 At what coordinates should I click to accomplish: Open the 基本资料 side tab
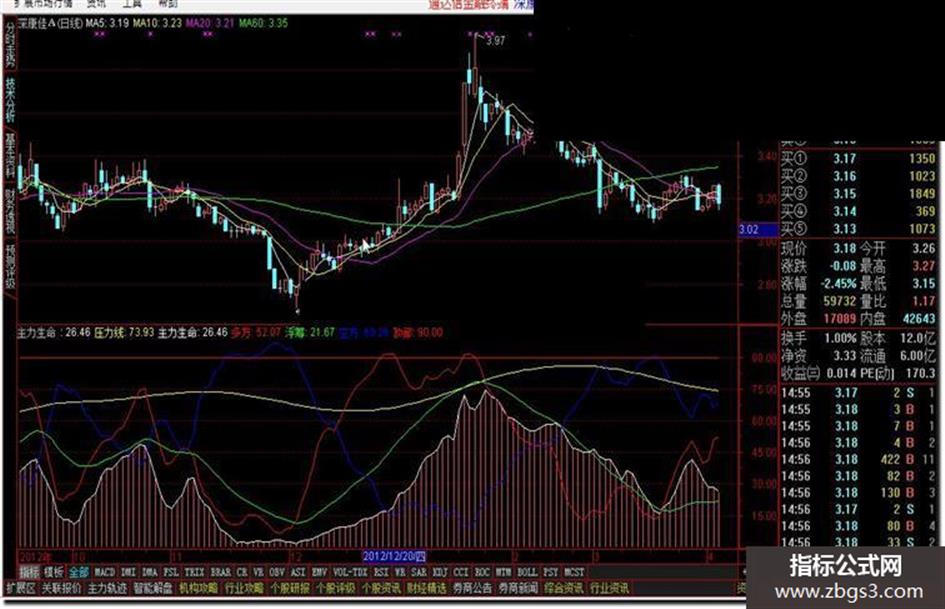coord(10,156)
